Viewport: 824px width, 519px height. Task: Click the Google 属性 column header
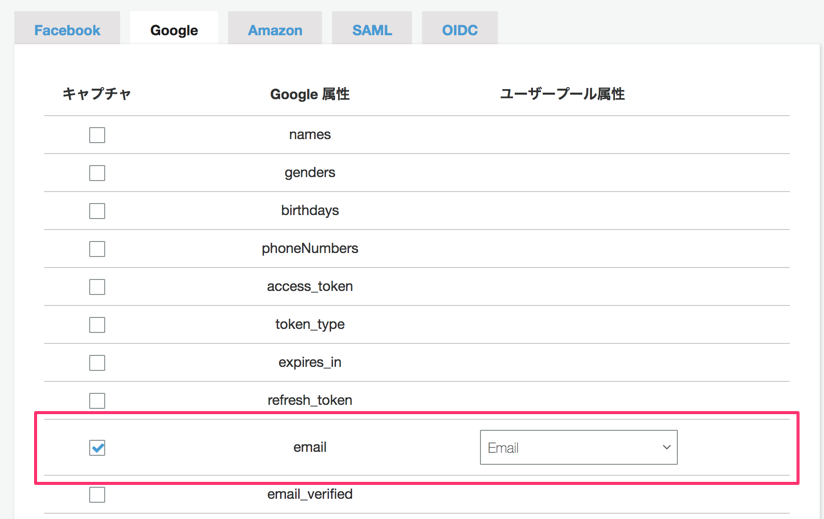(x=310, y=94)
